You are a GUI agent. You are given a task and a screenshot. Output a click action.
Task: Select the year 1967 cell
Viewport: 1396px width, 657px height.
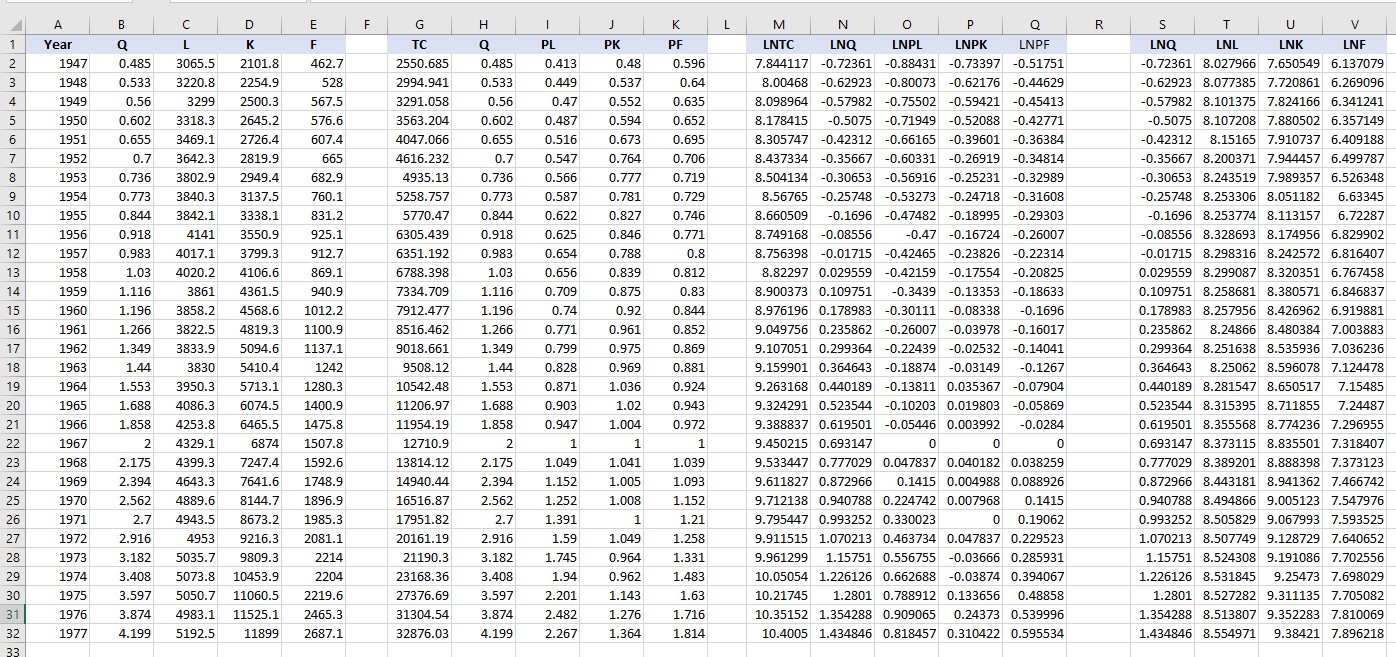pos(57,443)
